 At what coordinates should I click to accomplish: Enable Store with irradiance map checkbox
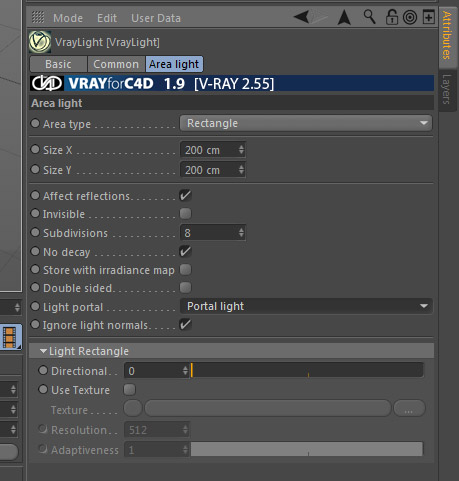[x=185, y=269]
